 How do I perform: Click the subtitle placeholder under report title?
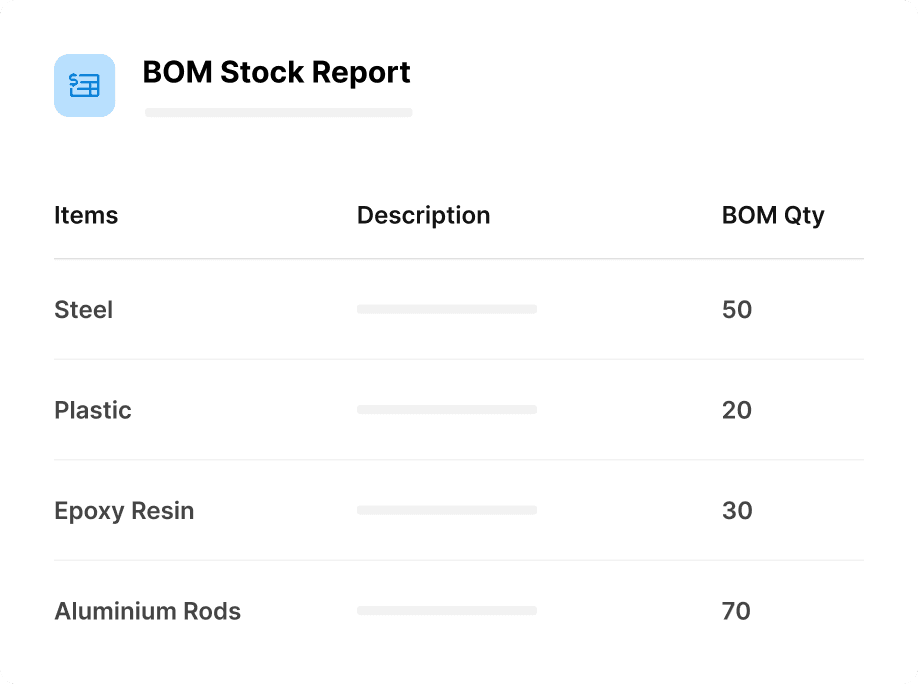[278, 113]
